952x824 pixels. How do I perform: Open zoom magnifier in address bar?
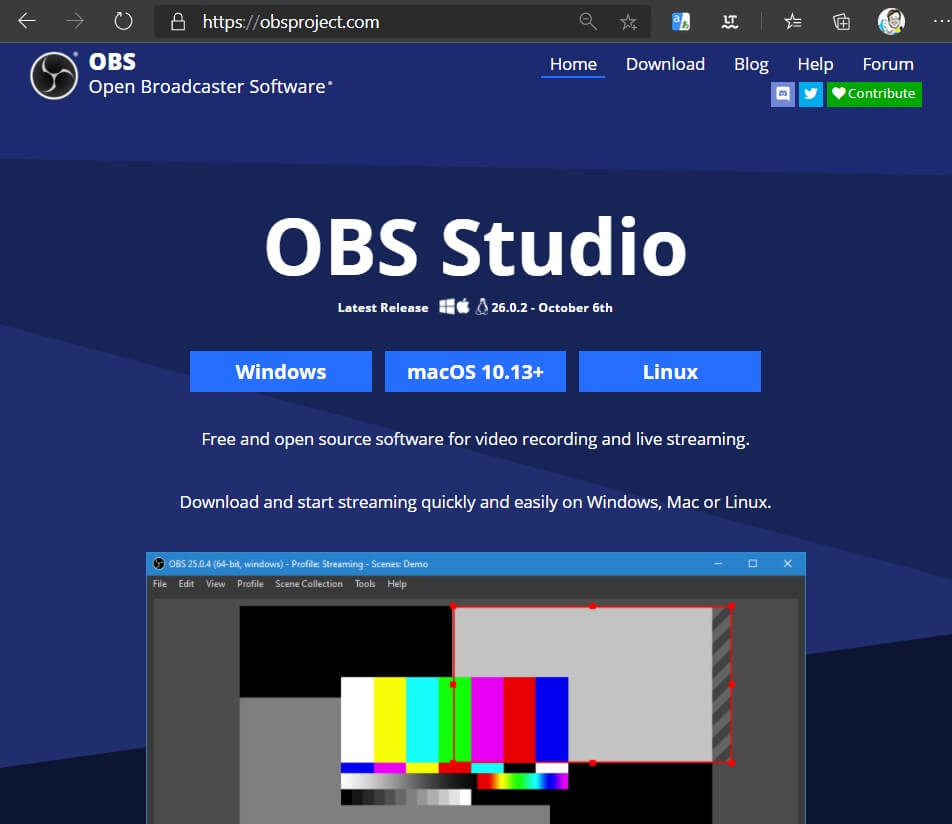point(588,22)
